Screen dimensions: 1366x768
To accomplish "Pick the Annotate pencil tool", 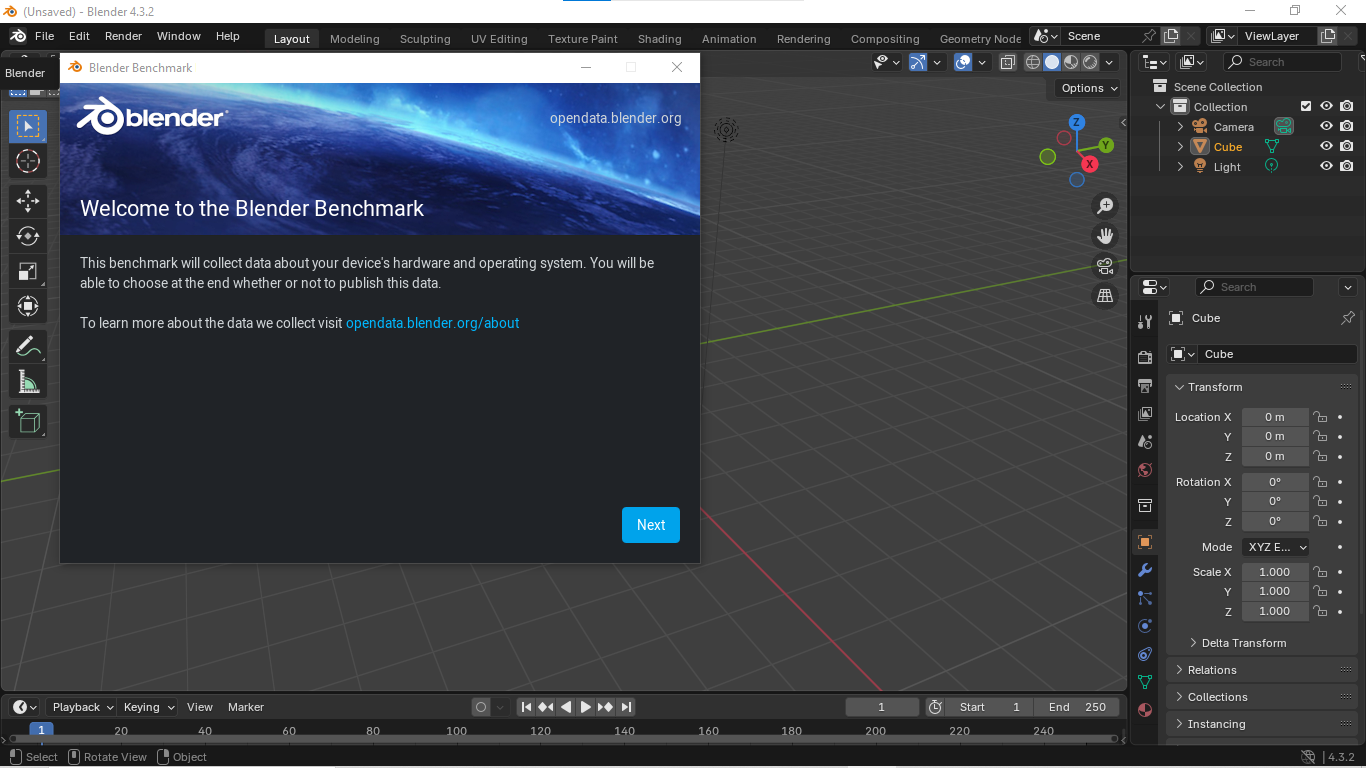I will click(28, 347).
